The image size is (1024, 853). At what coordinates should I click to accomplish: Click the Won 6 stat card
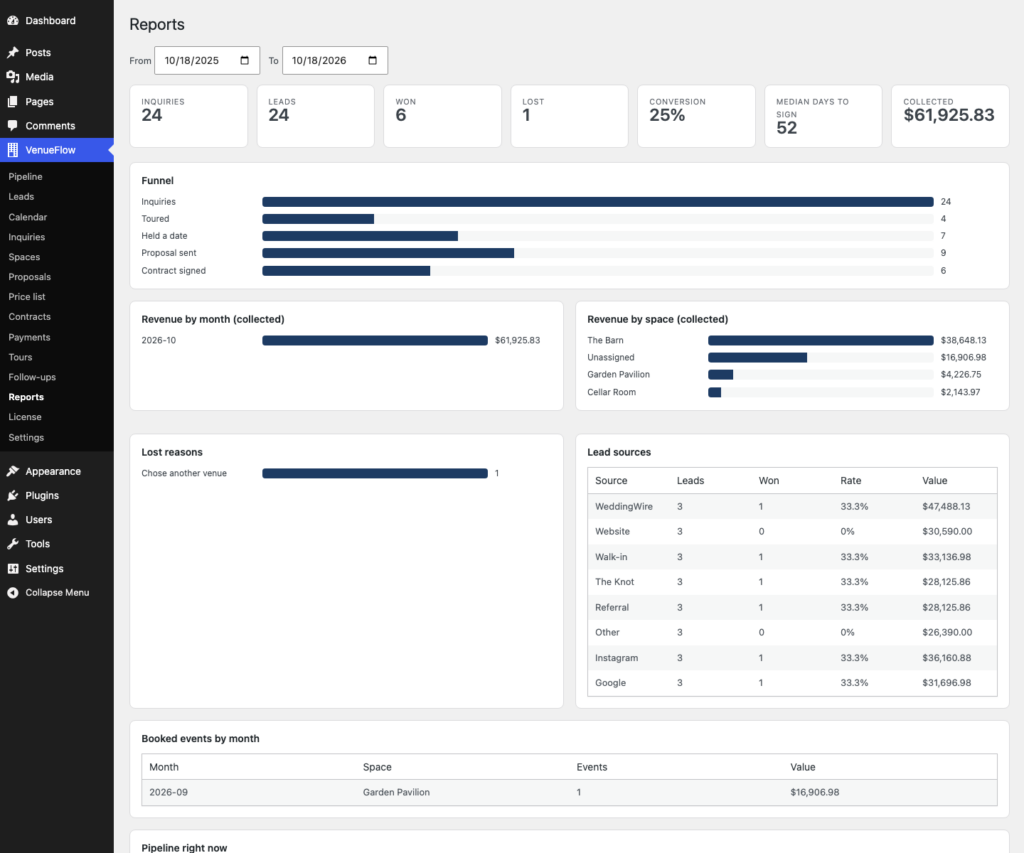pos(442,116)
